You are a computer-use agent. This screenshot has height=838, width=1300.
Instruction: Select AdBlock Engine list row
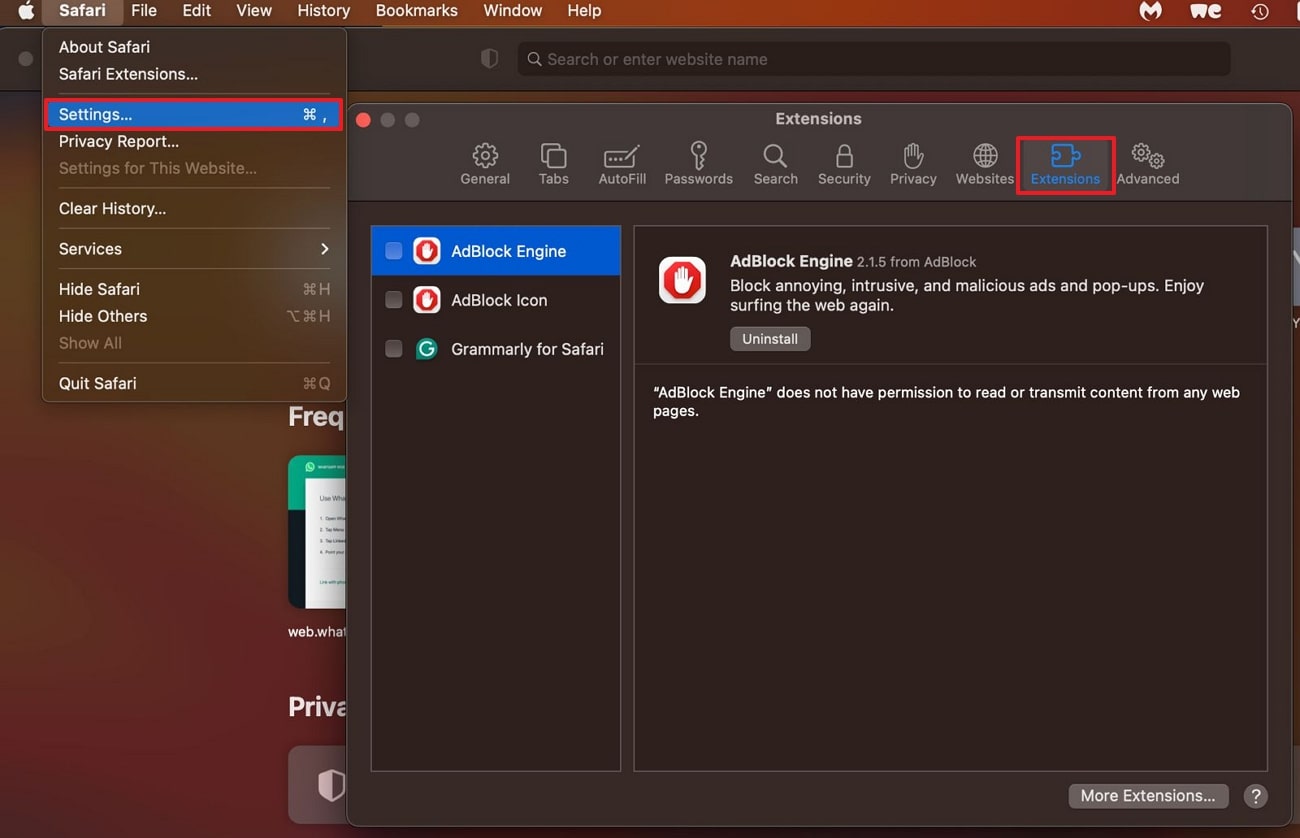click(496, 251)
